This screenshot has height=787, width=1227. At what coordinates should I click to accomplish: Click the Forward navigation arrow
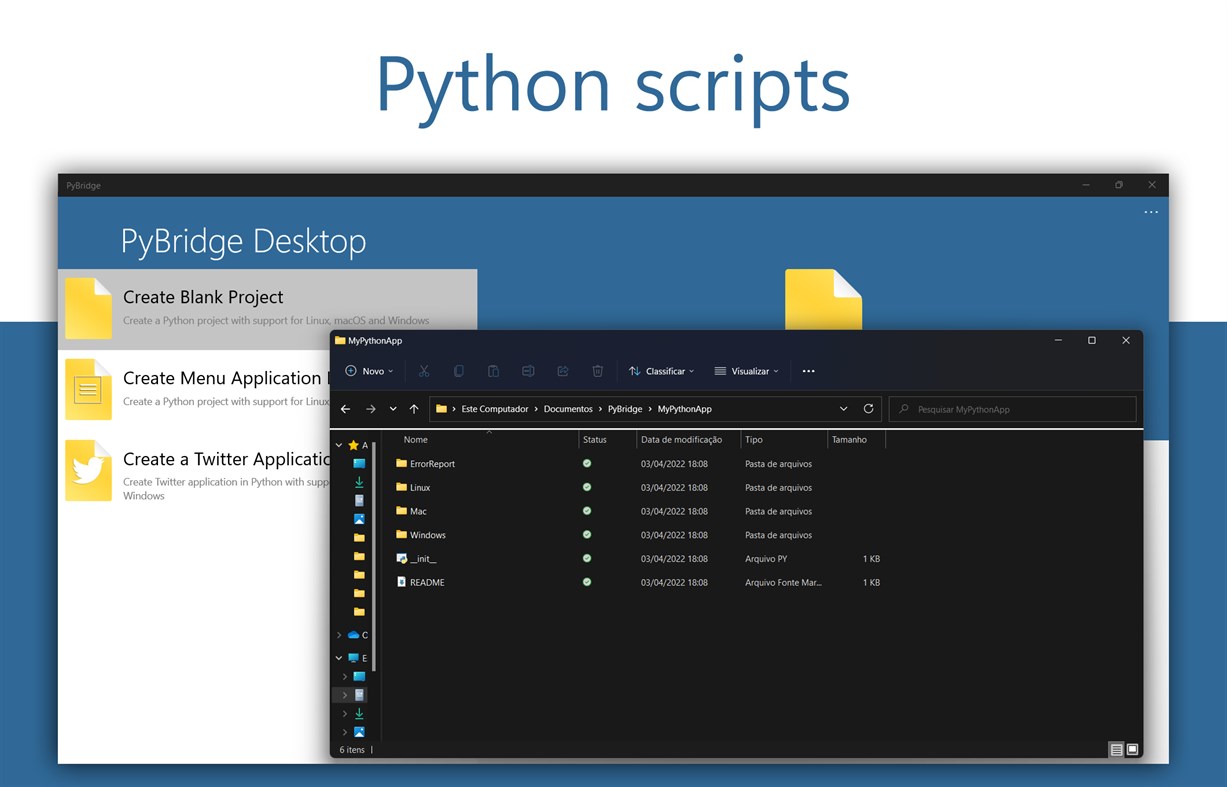click(x=368, y=408)
